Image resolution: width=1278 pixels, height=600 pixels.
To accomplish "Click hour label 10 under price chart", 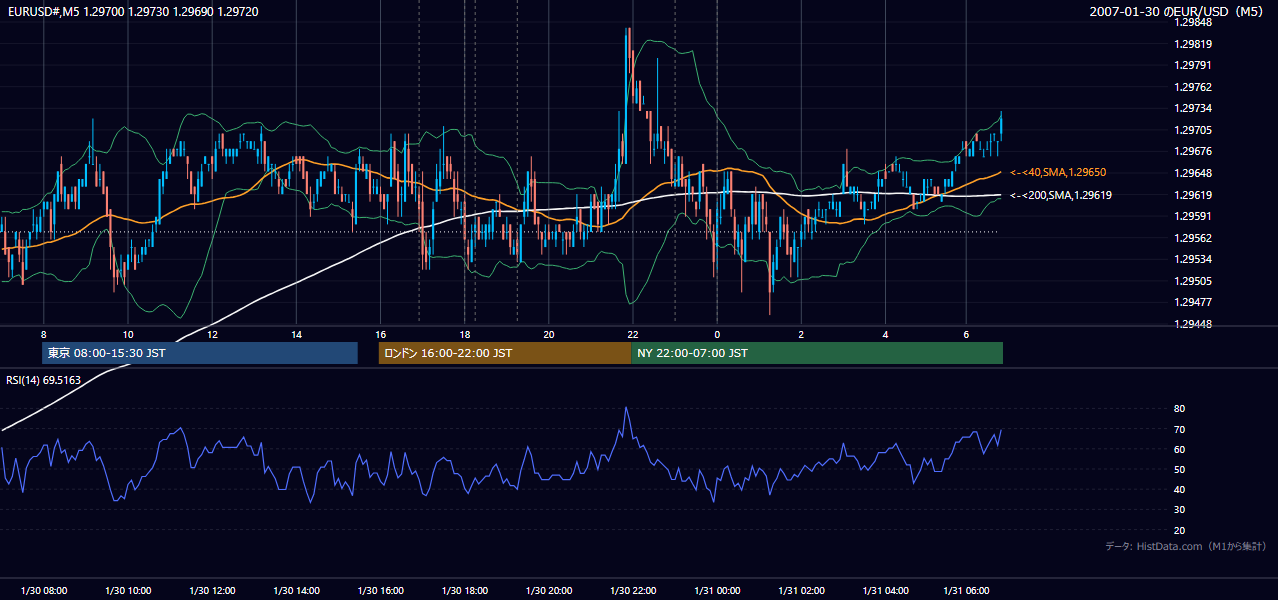I will (x=127, y=334).
